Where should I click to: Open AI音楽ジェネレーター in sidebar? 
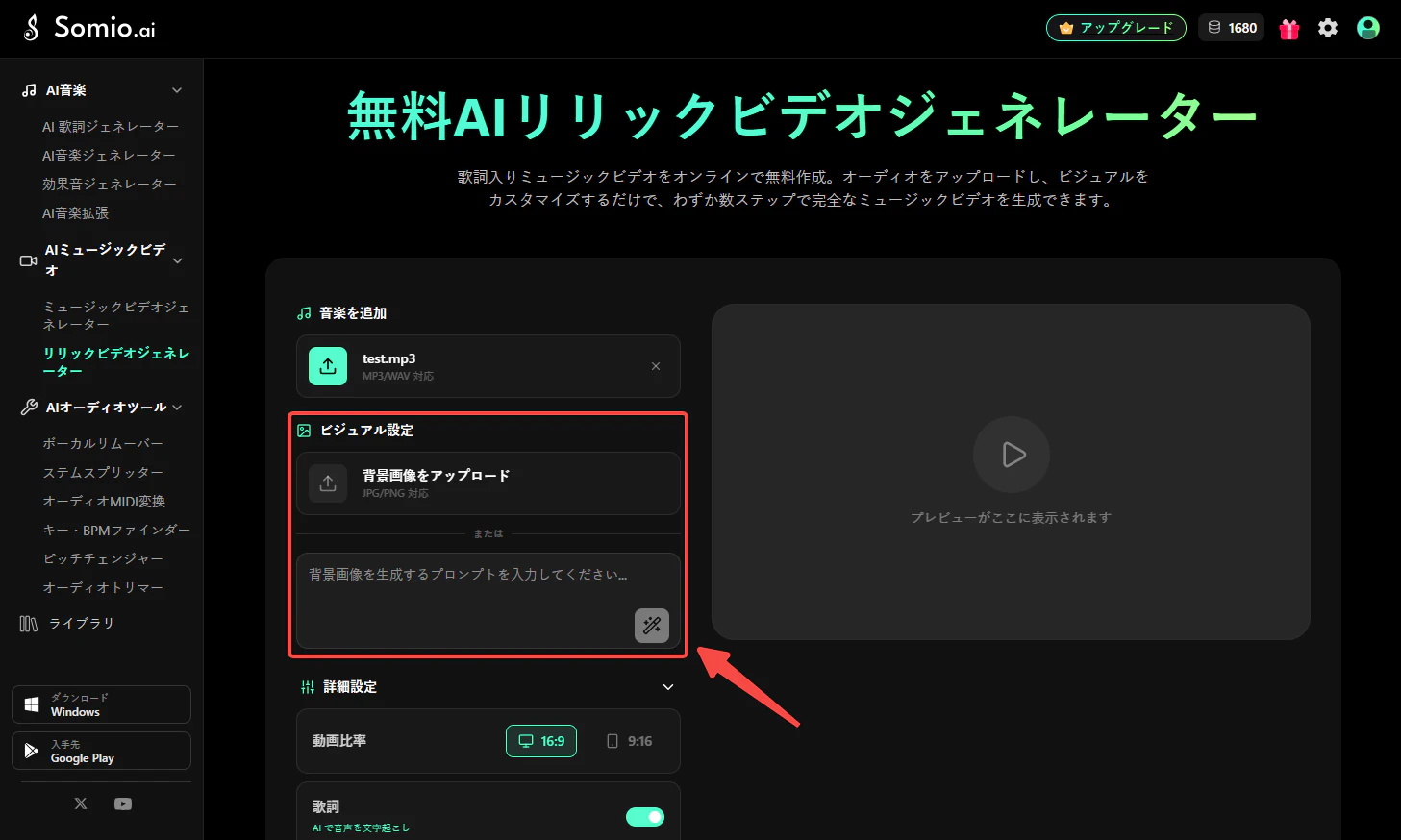point(109,156)
